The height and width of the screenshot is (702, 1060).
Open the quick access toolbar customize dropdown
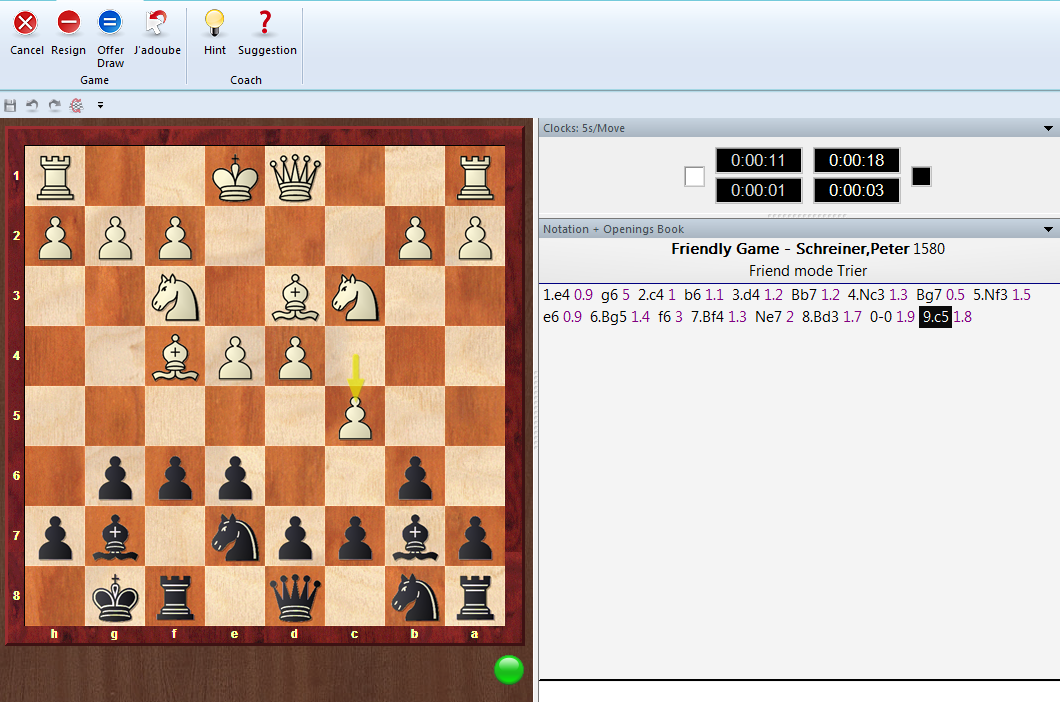coord(100,105)
